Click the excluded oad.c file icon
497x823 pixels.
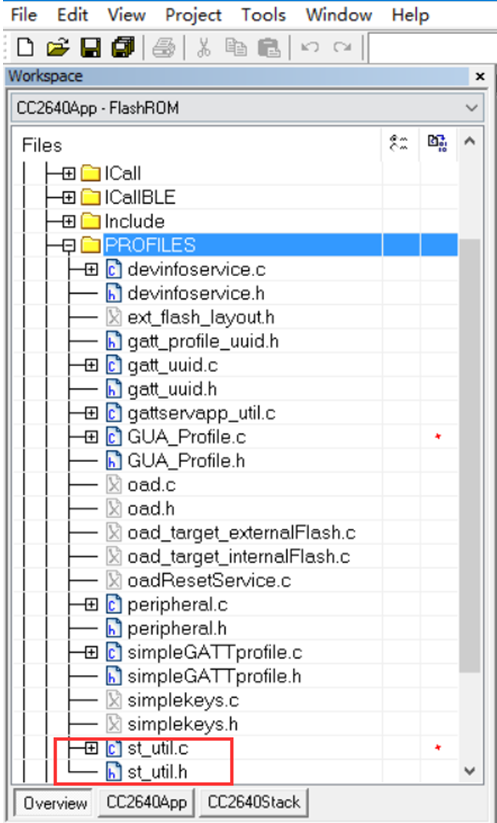point(113,484)
